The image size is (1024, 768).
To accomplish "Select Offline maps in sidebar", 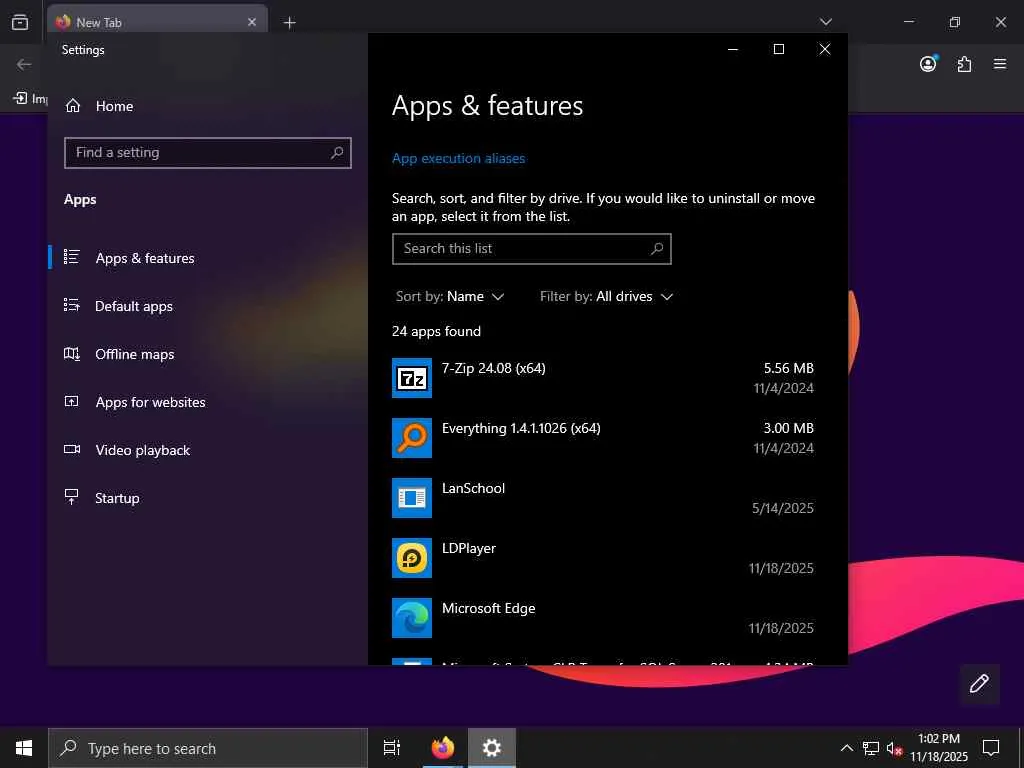I will click(208, 354).
